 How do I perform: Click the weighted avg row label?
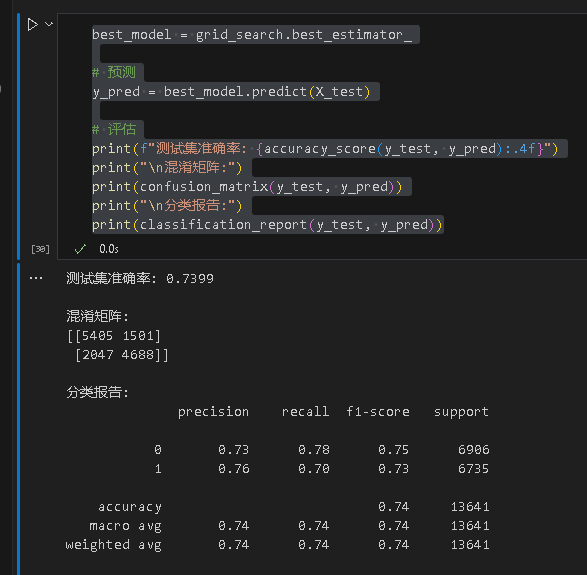(113, 545)
